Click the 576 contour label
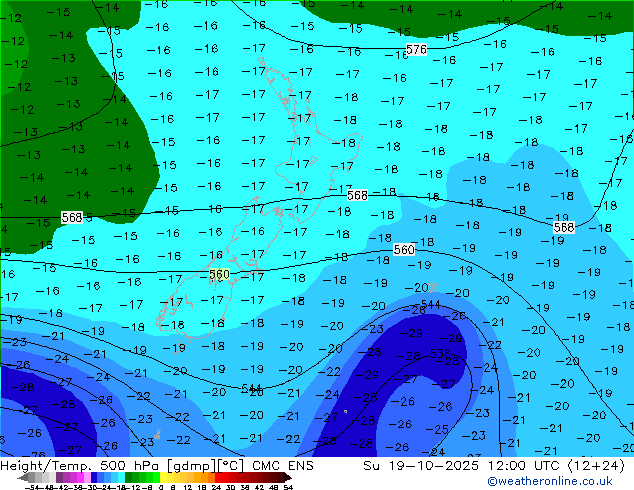 coord(416,50)
